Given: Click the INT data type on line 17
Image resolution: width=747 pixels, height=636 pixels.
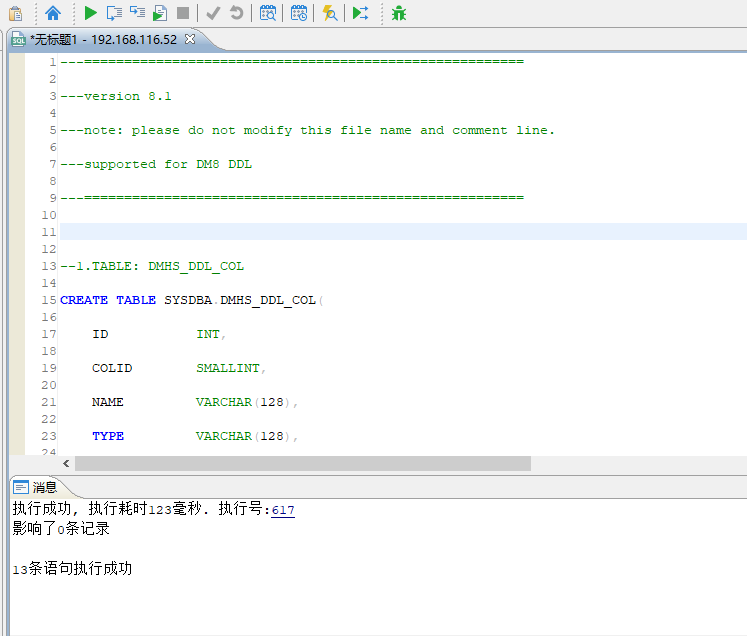Looking at the screenshot, I should [x=208, y=334].
